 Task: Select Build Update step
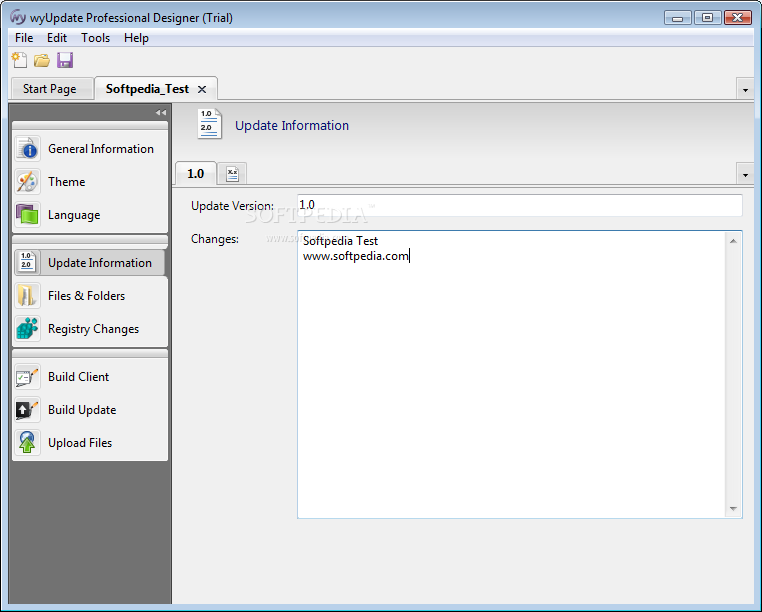(90, 410)
